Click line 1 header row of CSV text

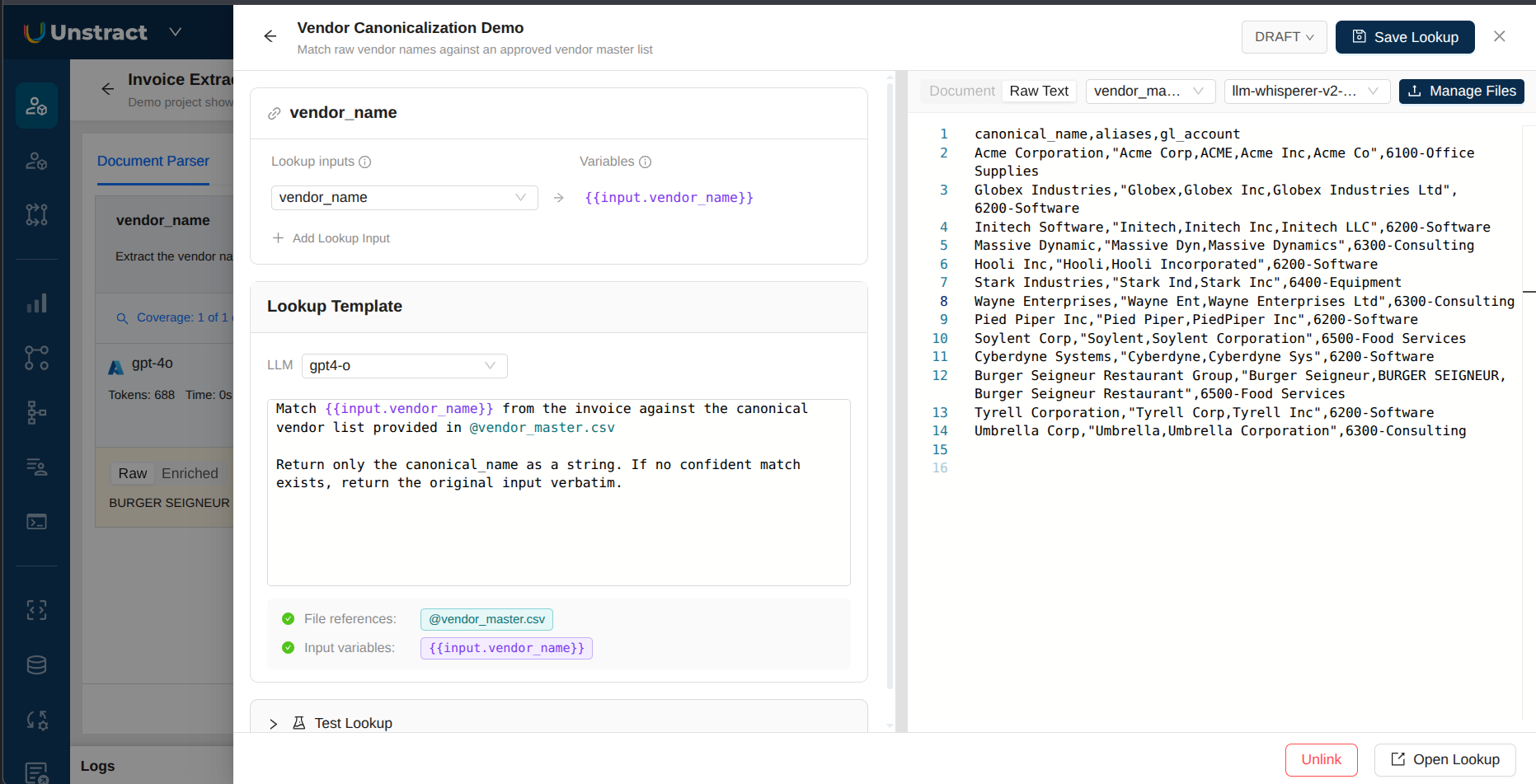click(x=1107, y=134)
